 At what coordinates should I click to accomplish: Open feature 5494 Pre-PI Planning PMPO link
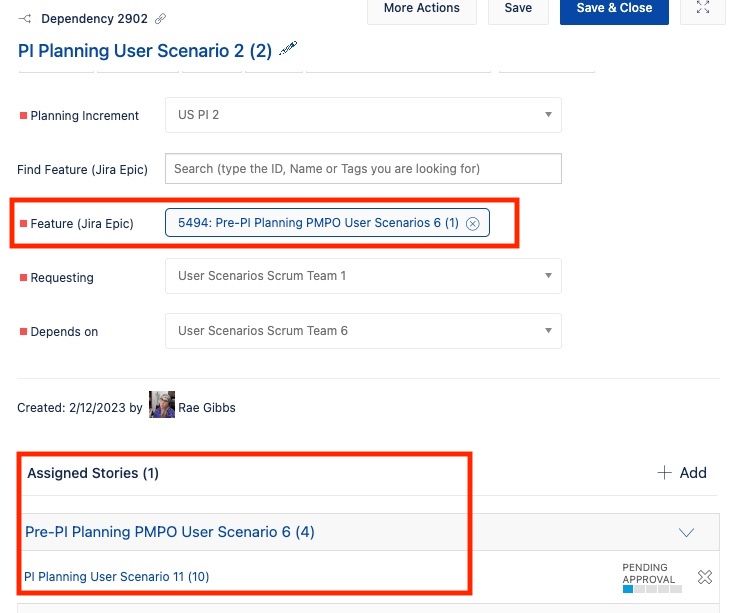coord(318,223)
